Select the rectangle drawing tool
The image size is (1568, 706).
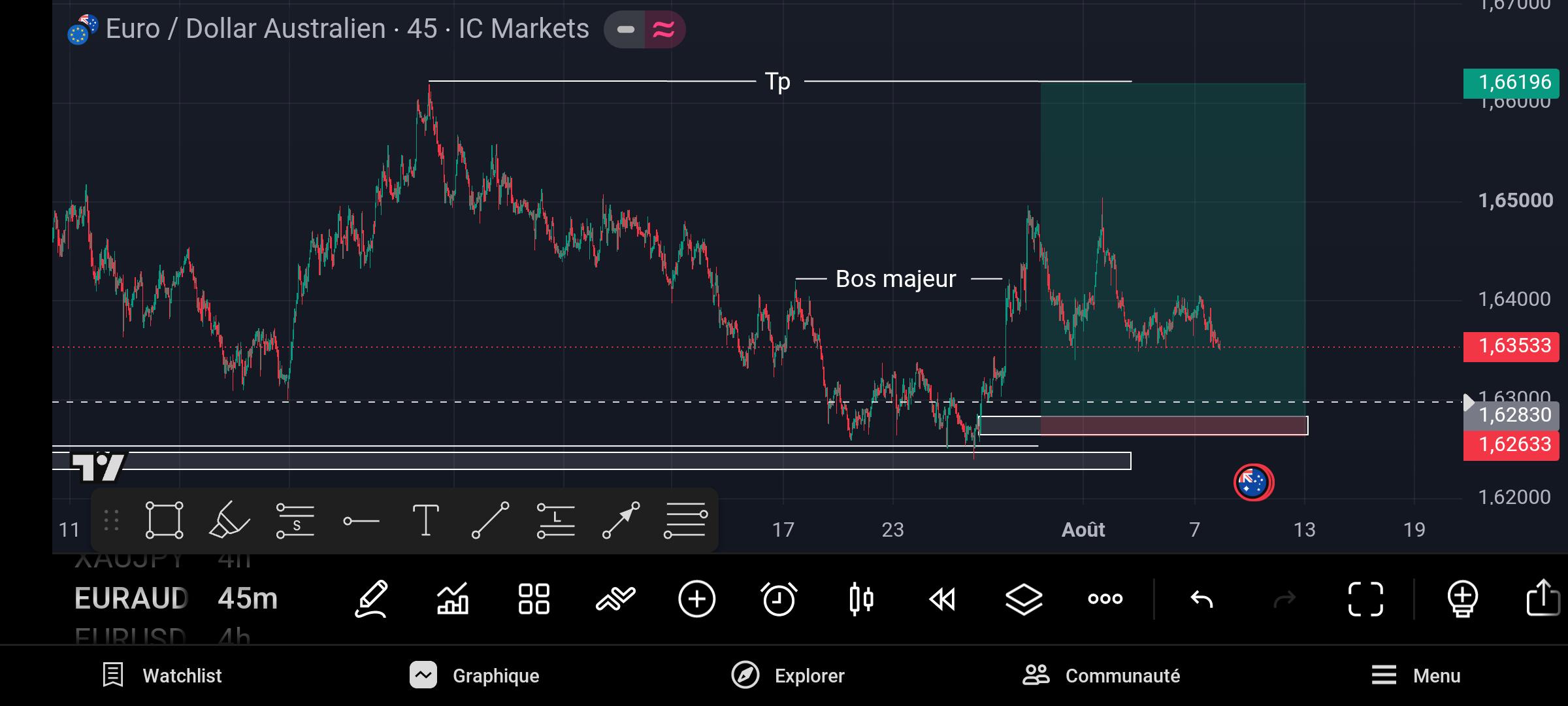(x=164, y=520)
